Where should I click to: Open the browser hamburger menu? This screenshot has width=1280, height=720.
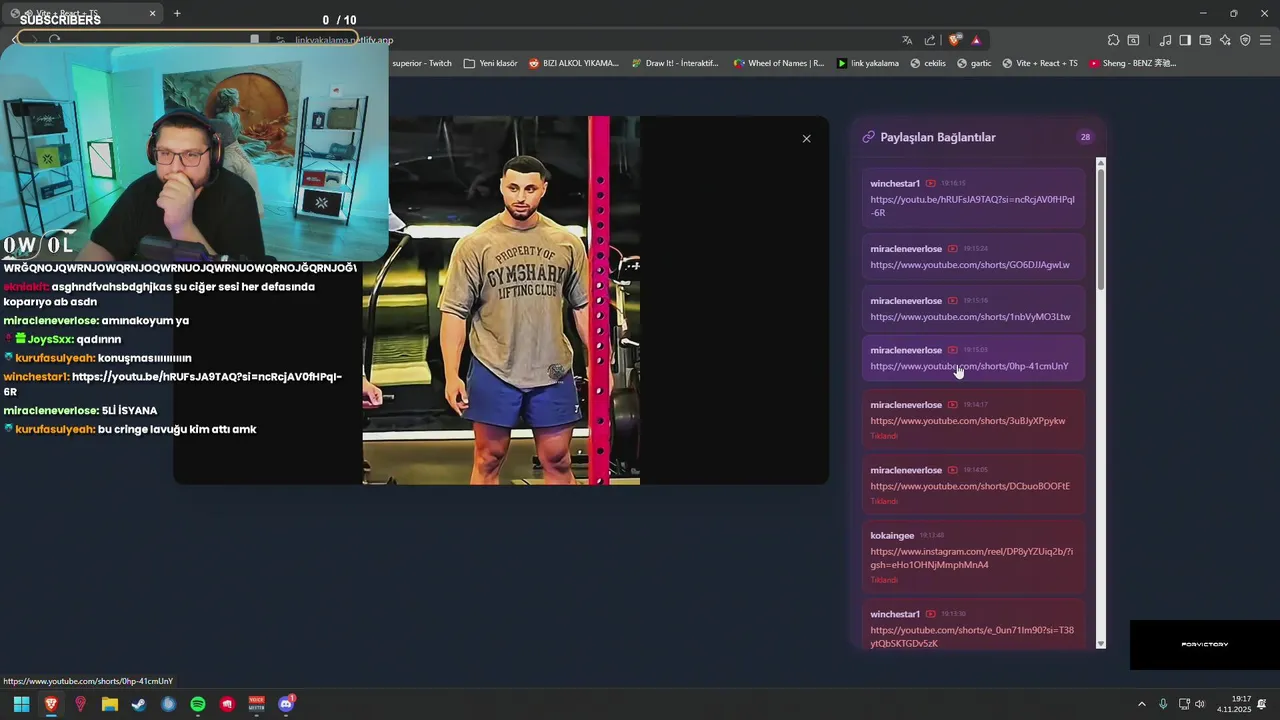tap(1265, 40)
